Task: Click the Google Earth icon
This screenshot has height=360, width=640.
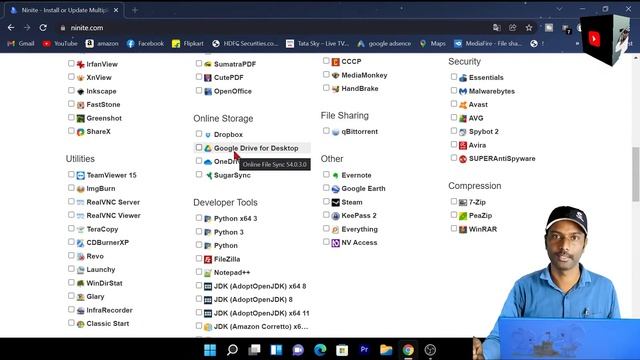Action: tap(336, 189)
